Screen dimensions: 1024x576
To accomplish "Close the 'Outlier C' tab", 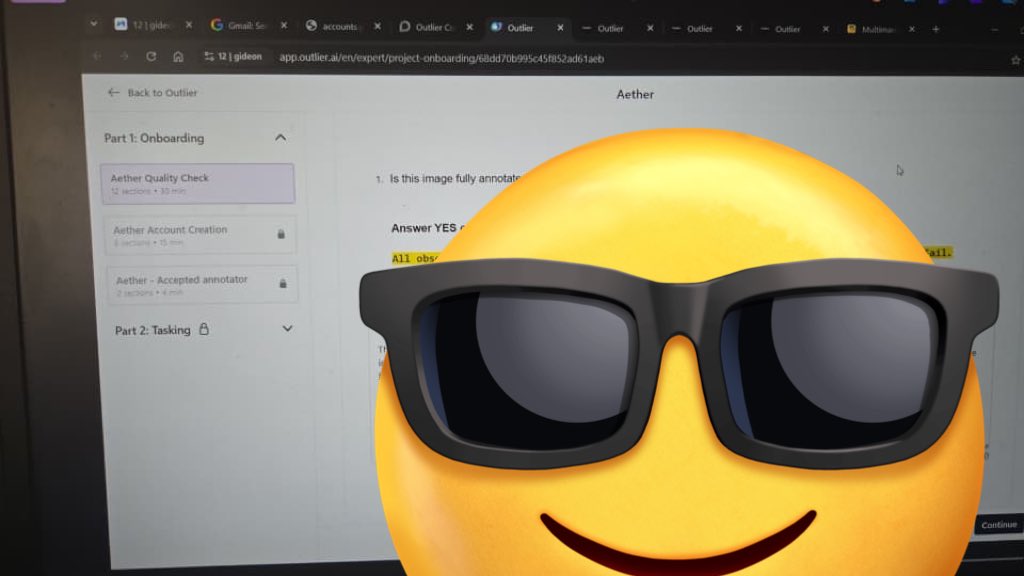I will (470, 27).
